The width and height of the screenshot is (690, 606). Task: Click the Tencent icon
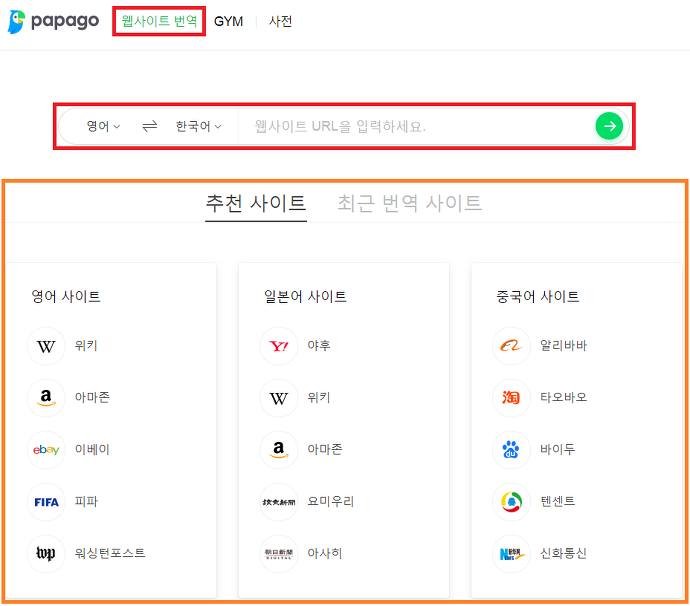click(511, 502)
